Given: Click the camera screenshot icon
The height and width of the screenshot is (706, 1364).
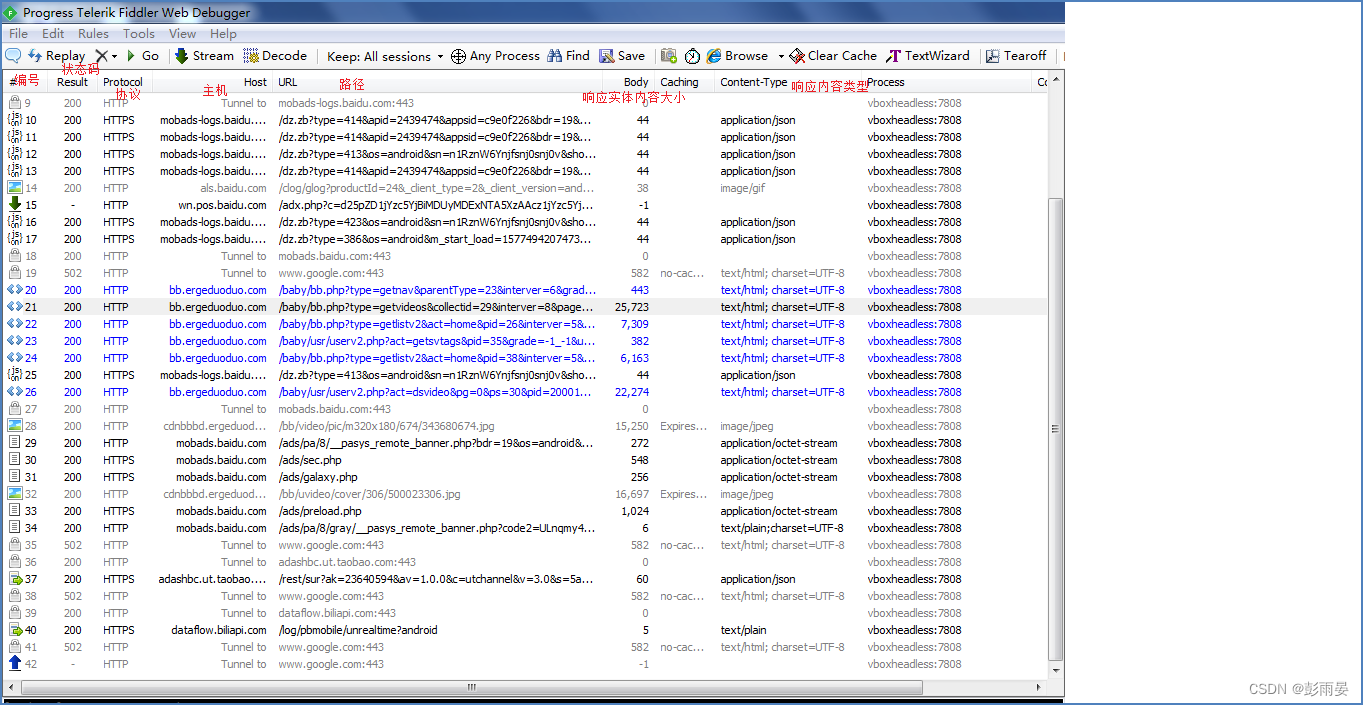Looking at the screenshot, I should point(669,56).
